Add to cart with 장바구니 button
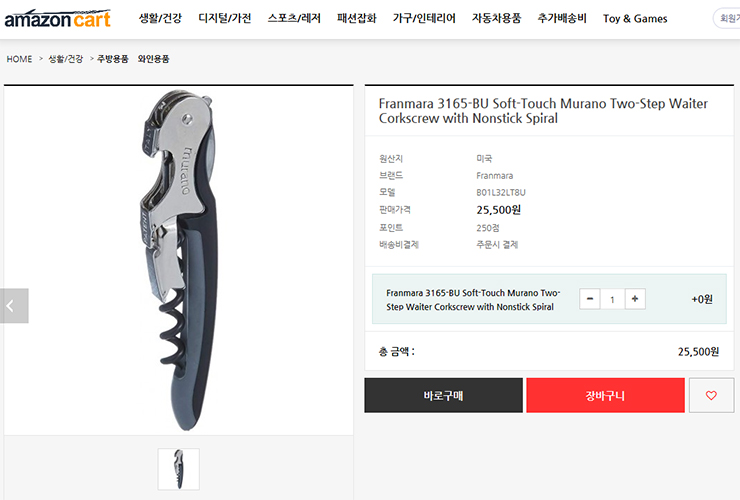The height and width of the screenshot is (500, 740). (605, 395)
